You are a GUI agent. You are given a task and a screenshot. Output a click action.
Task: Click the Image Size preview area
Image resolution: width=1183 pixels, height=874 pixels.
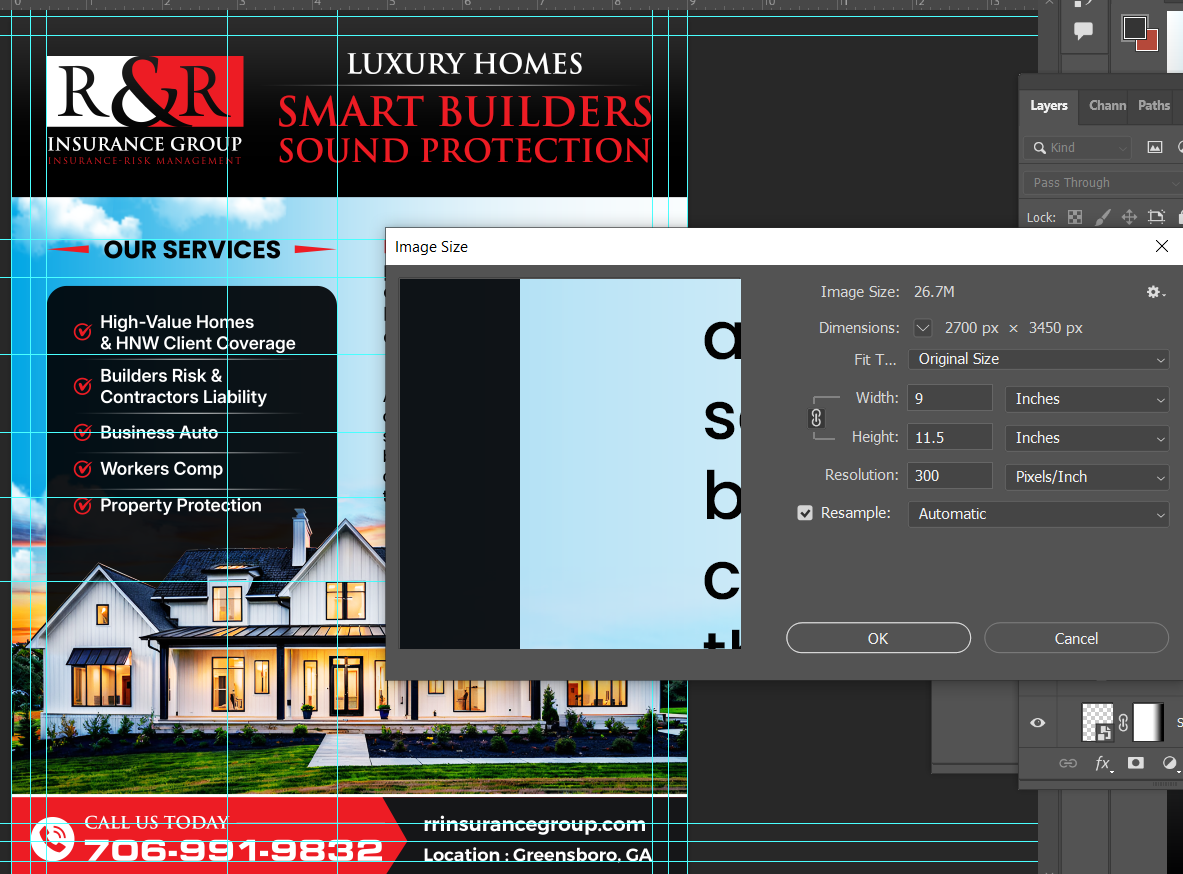(x=570, y=464)
